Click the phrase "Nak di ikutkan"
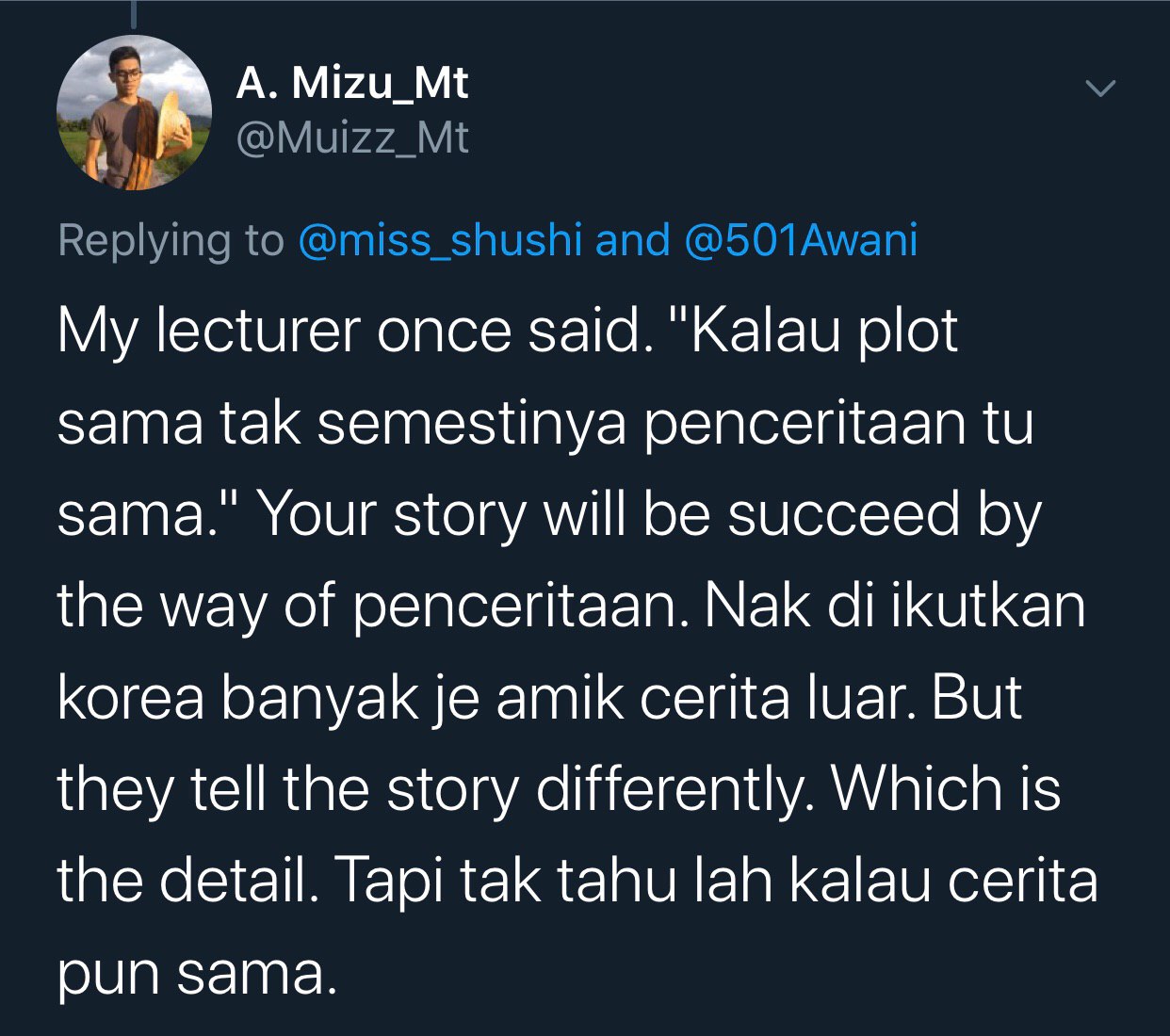The image size is (1170, 1036). [894, 606]
